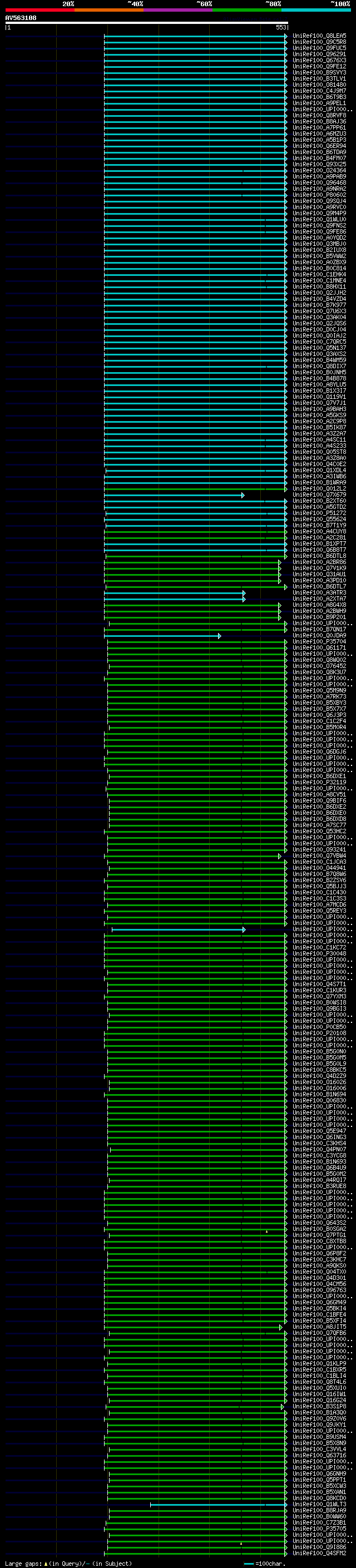Click the white query sequence bar

click(147, 22)
